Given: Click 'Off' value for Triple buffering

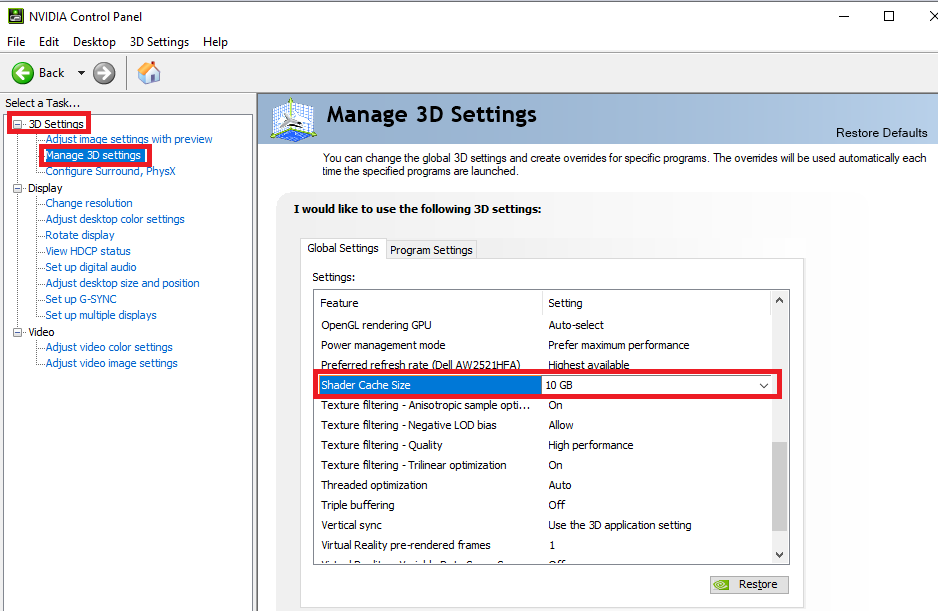Looking at the screenshot, I should point(556,505).
